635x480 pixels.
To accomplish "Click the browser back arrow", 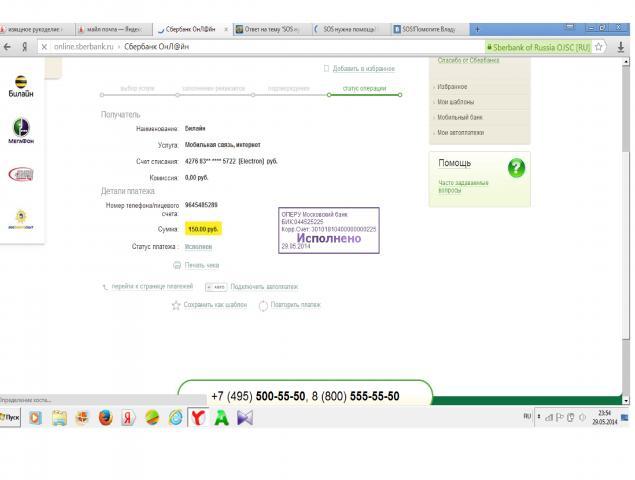I will pos(7,47).
